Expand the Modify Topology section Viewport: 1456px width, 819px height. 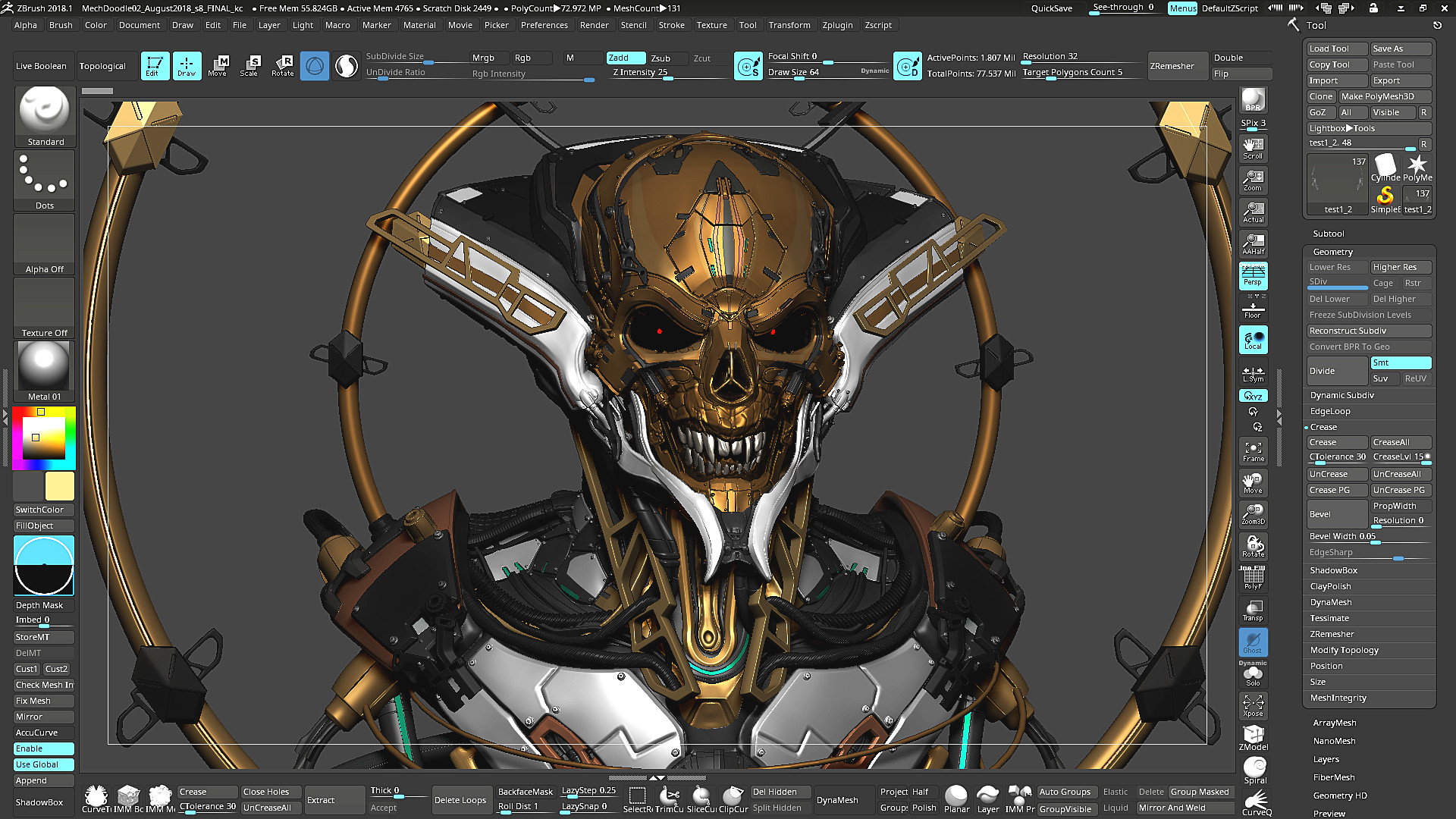(x=1344, y=650)
